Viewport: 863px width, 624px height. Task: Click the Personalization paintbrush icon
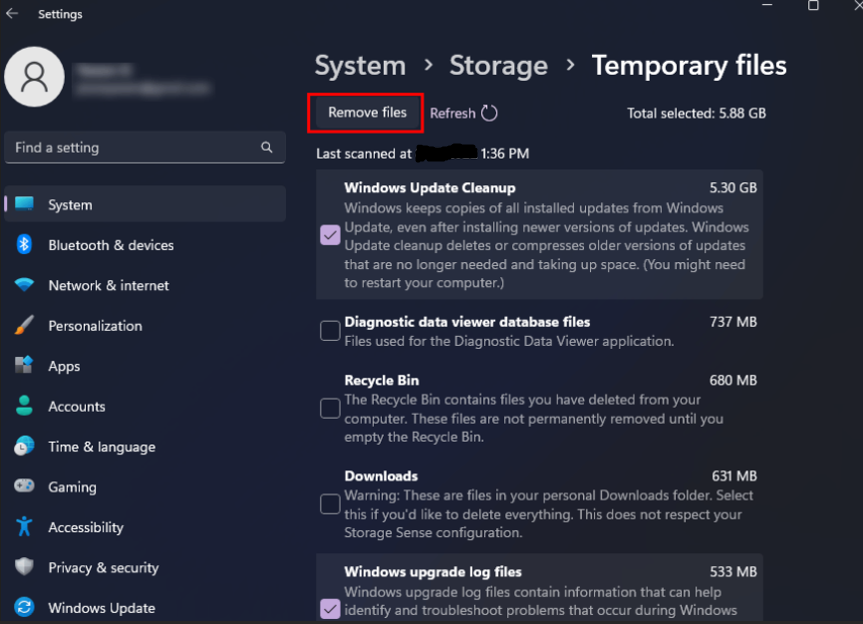point(24,325)
